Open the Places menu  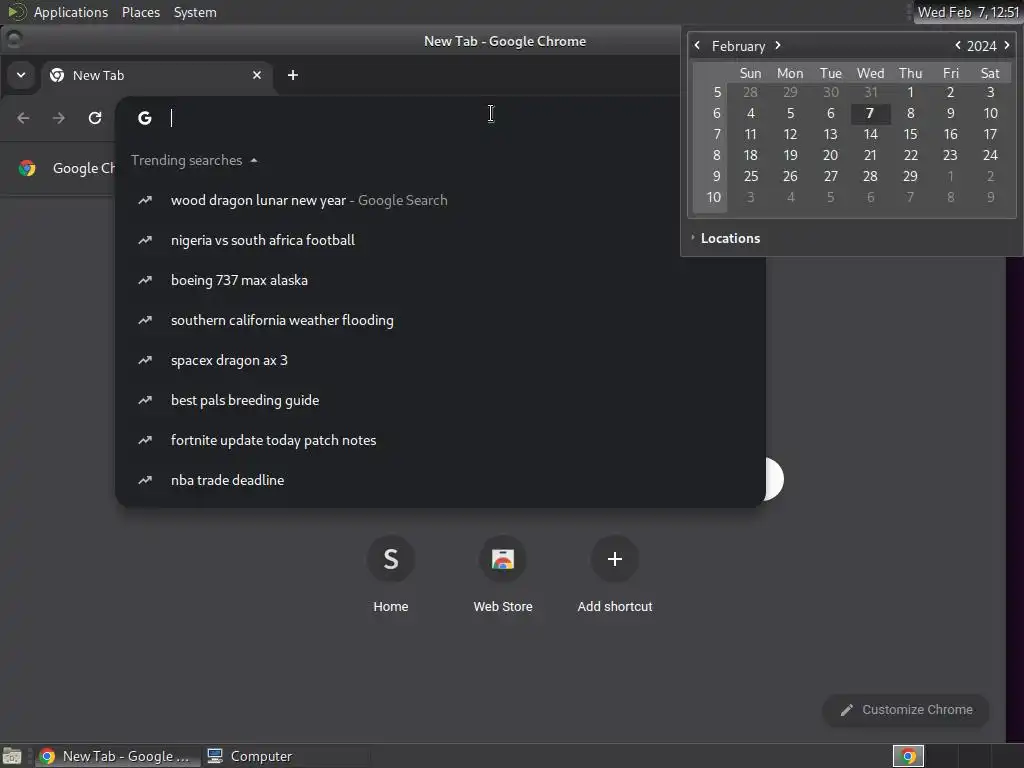[x=141, y=12]
